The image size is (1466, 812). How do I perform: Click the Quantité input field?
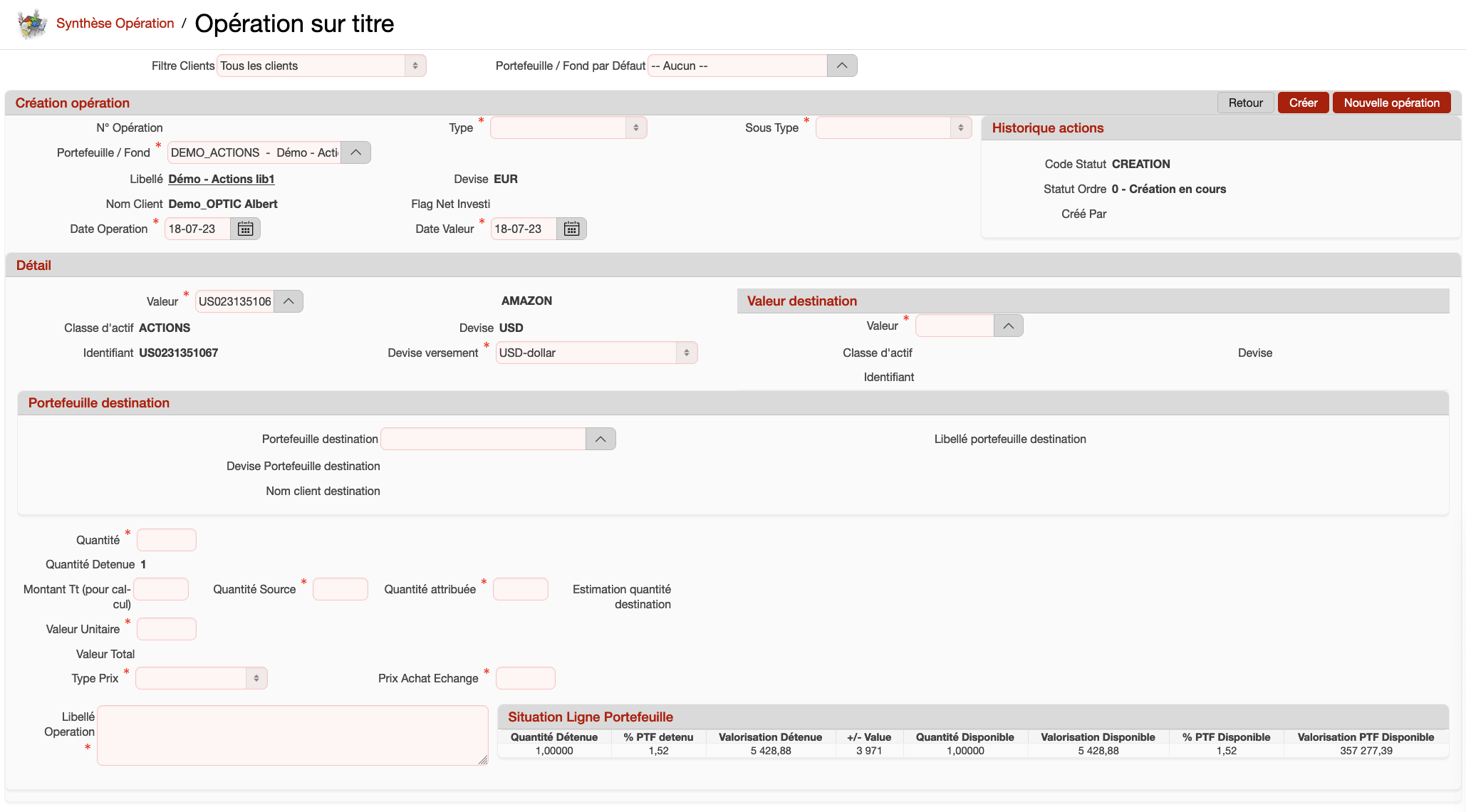click(166, 540)
